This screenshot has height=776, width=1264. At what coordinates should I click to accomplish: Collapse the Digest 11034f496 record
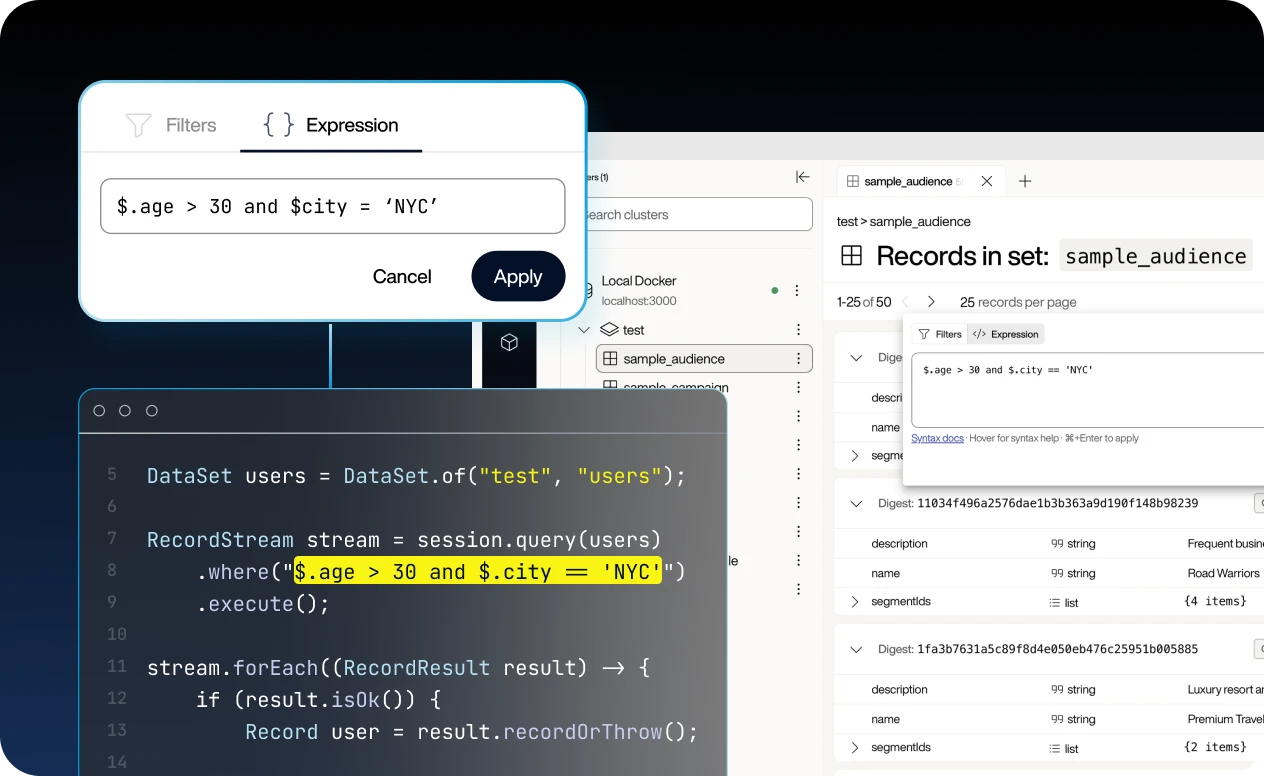856,503
